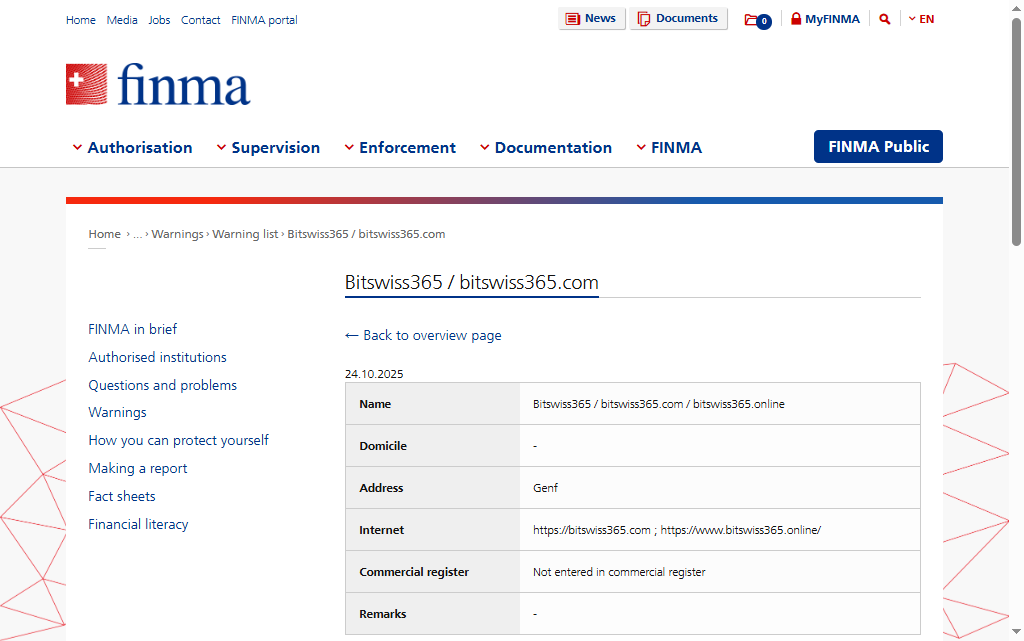1024x641 pixels.
Task: Follow the Back to overview page link
Action: pos(424,335)
